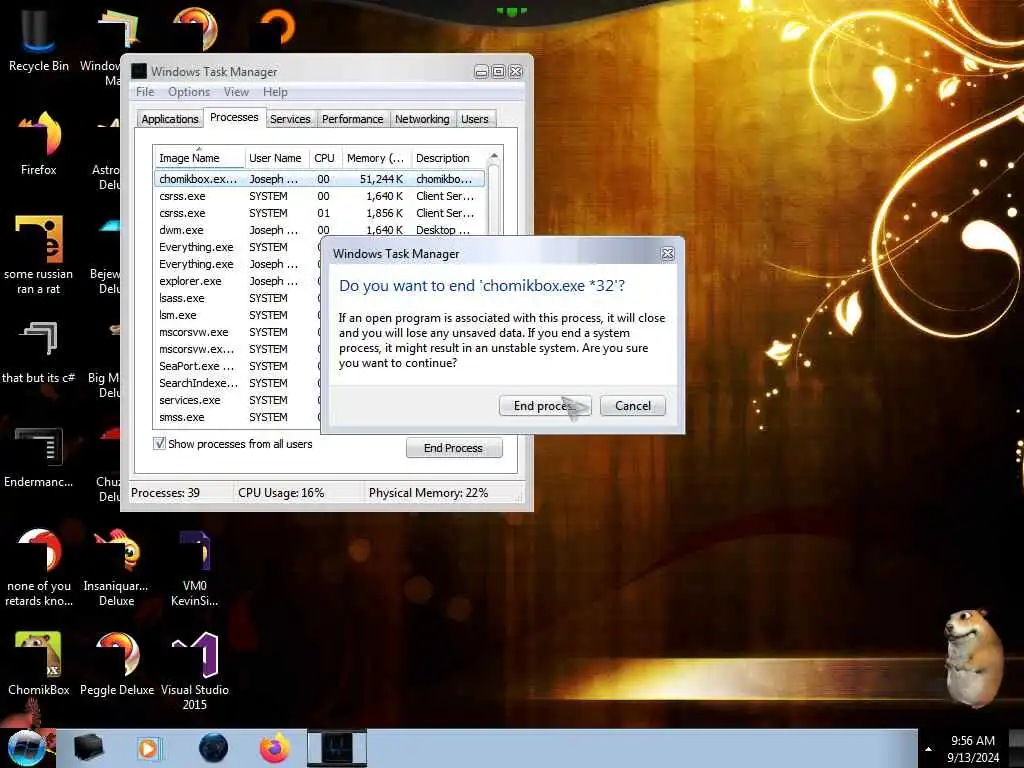Screen dimensions: 1024x768
Task: Launch Peggle Deluxe desktop shortcut
Action: [x=116, y=664]
